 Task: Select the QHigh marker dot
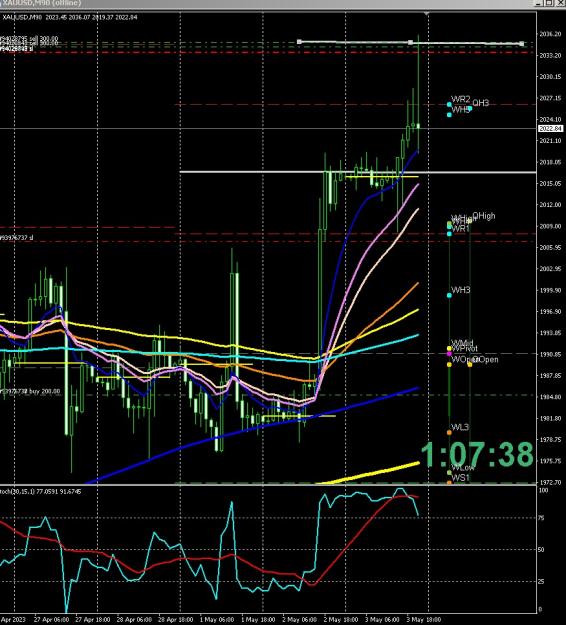coord(470,220)
